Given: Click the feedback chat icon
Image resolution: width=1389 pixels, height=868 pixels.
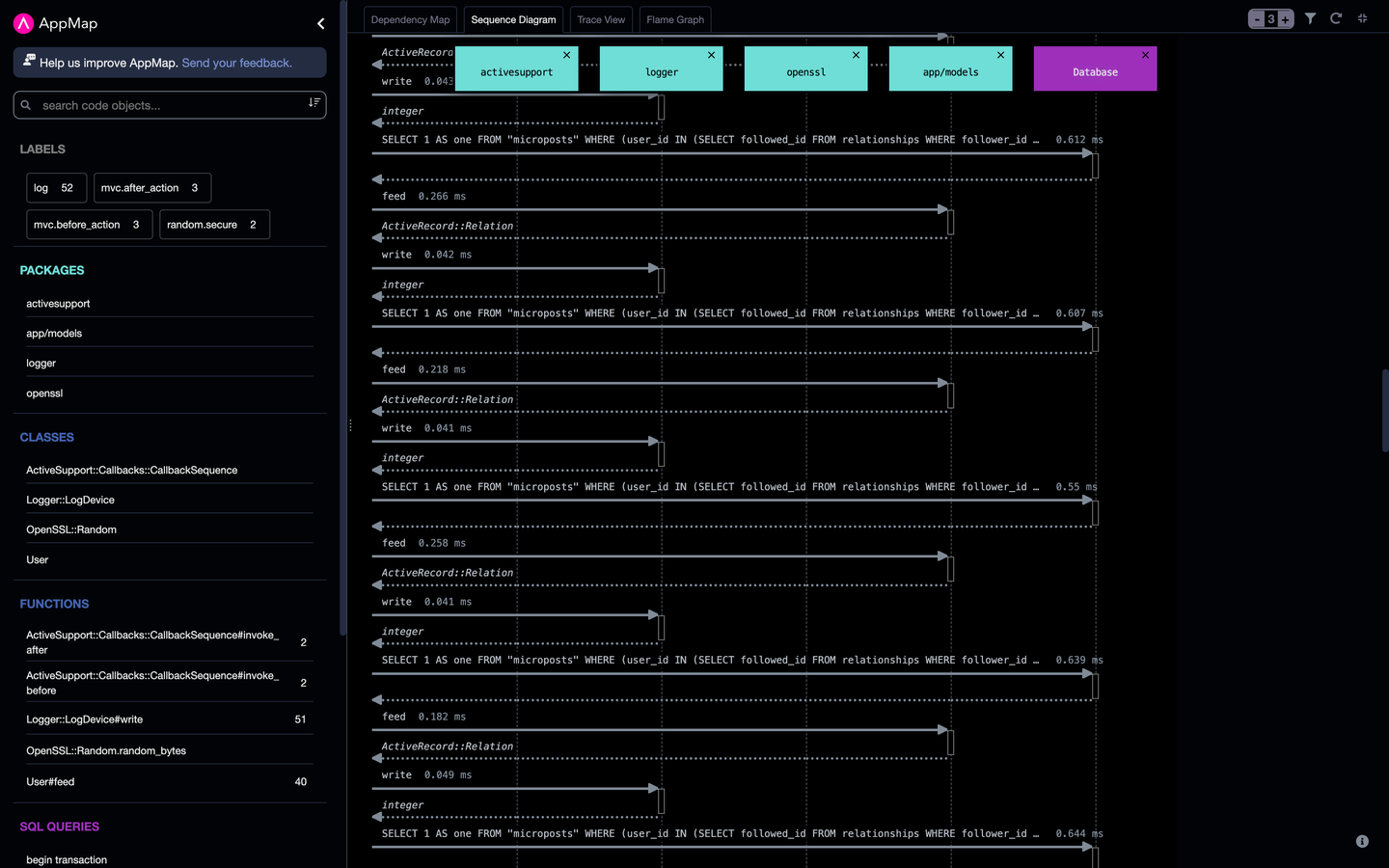Looking at the screenshot, I should click(29, 60).
